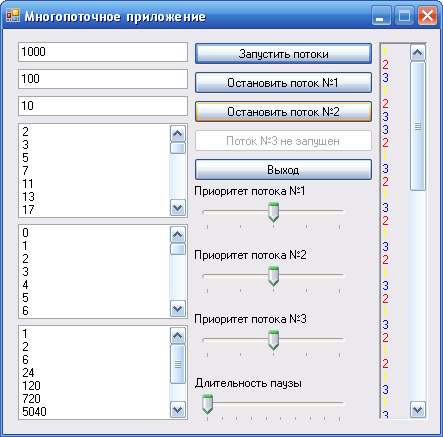This screenshot has height=437, width=443.
Task: Focus the input field containing 10
Action: pyautogui.click(x=103, y=106)
